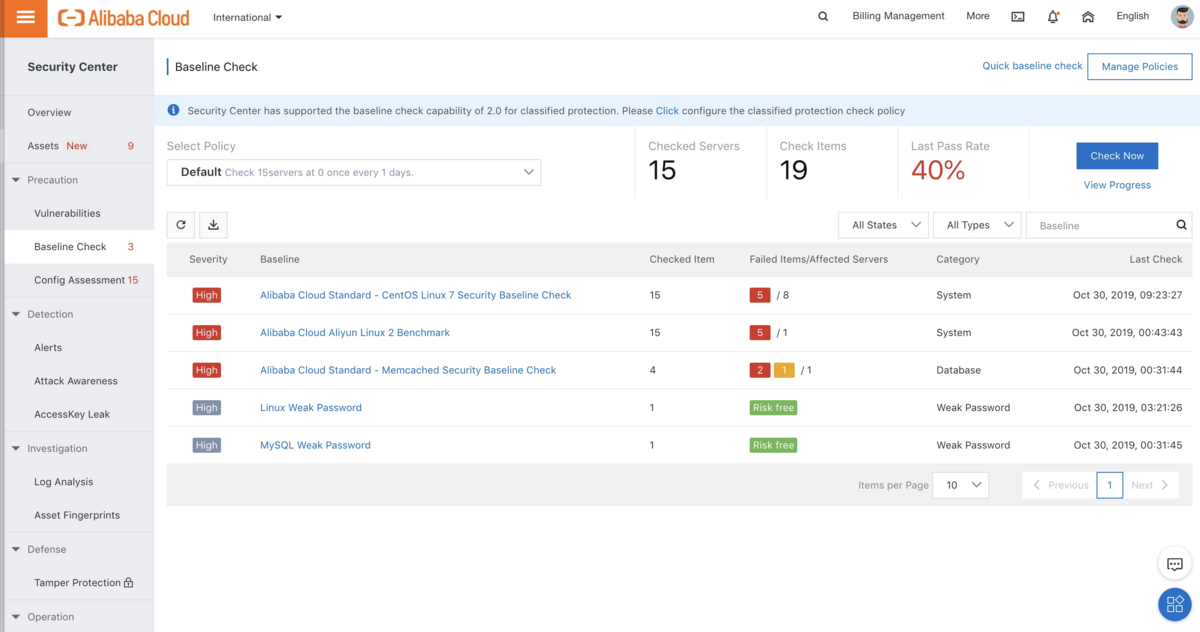
Task: Open the CloudShell terminal icon
Action: (1015, 16)
